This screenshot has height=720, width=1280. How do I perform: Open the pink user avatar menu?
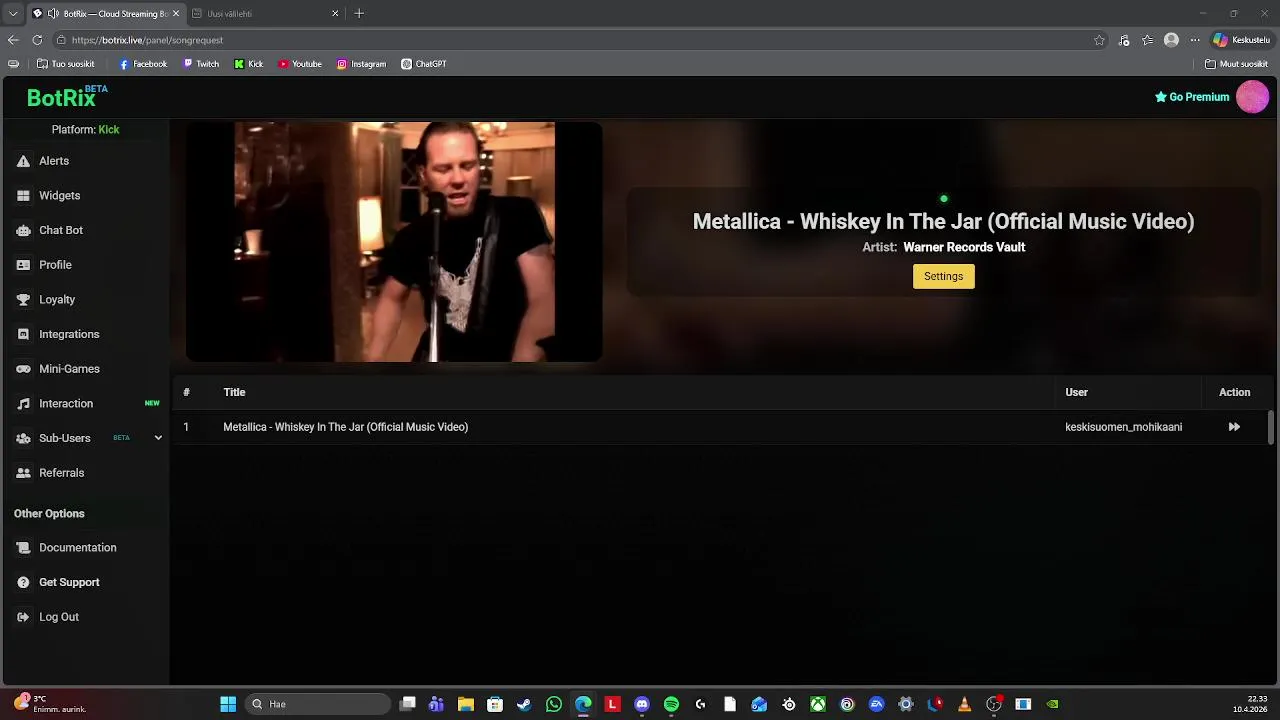tap(1252, 97)
